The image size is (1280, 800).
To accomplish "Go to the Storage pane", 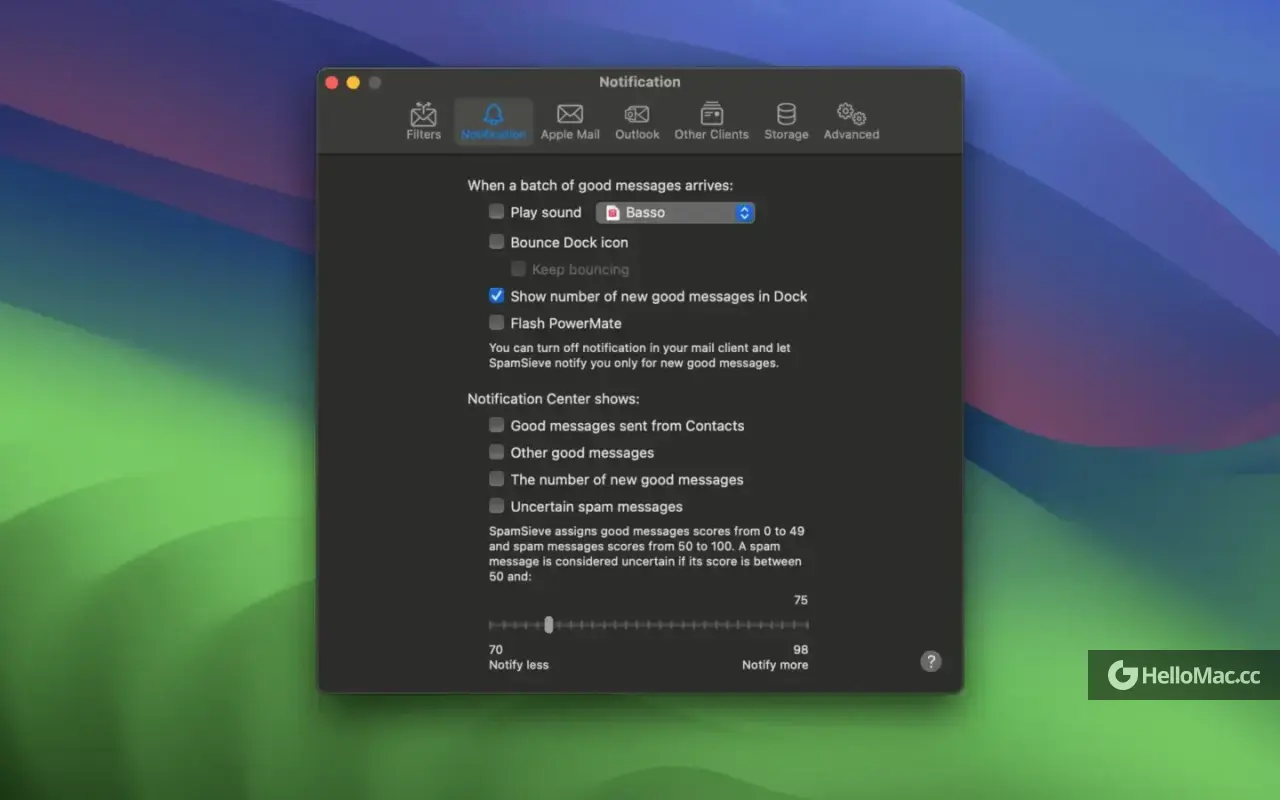I will pos(786,122).
